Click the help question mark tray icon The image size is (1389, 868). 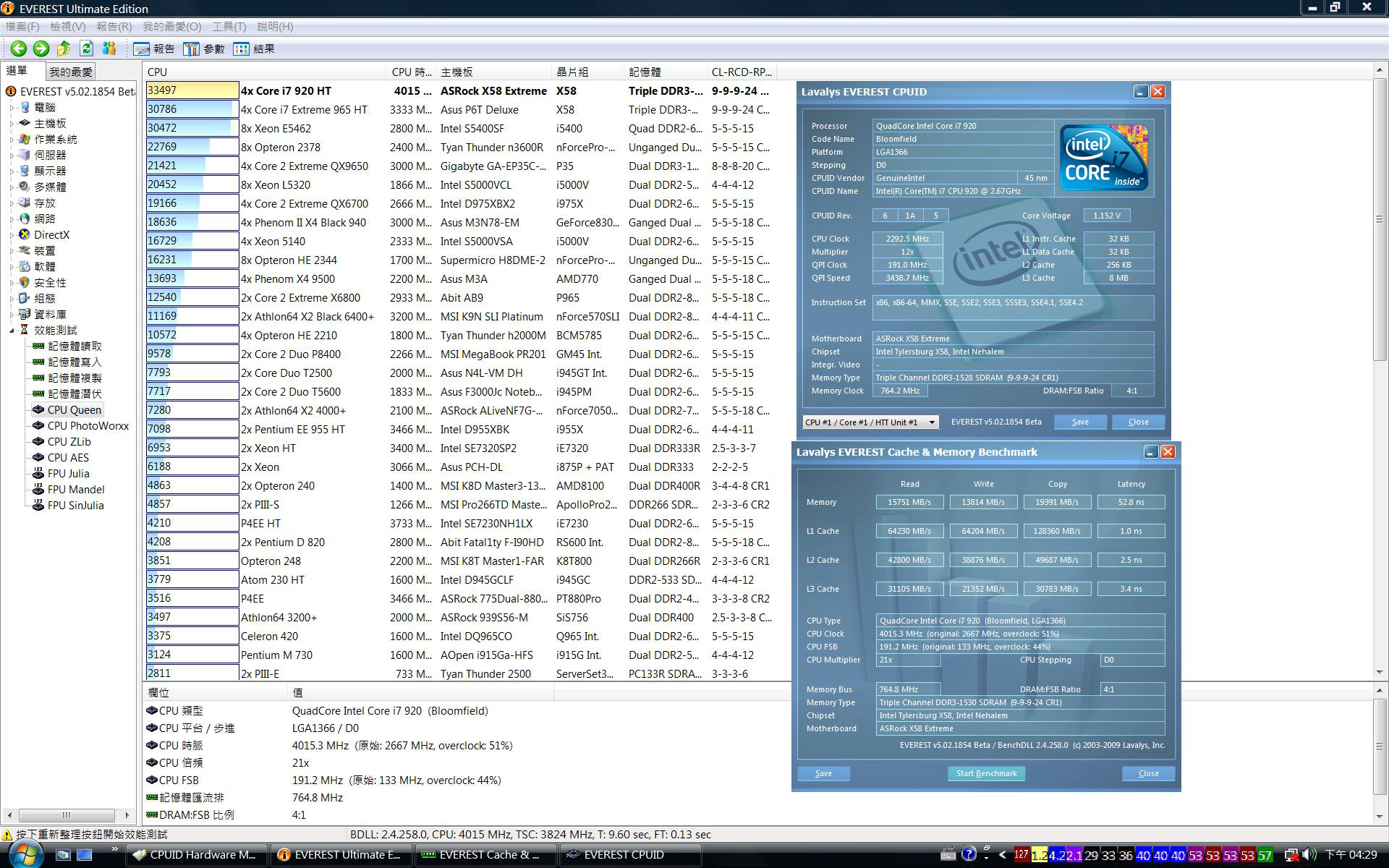point(969,854)
